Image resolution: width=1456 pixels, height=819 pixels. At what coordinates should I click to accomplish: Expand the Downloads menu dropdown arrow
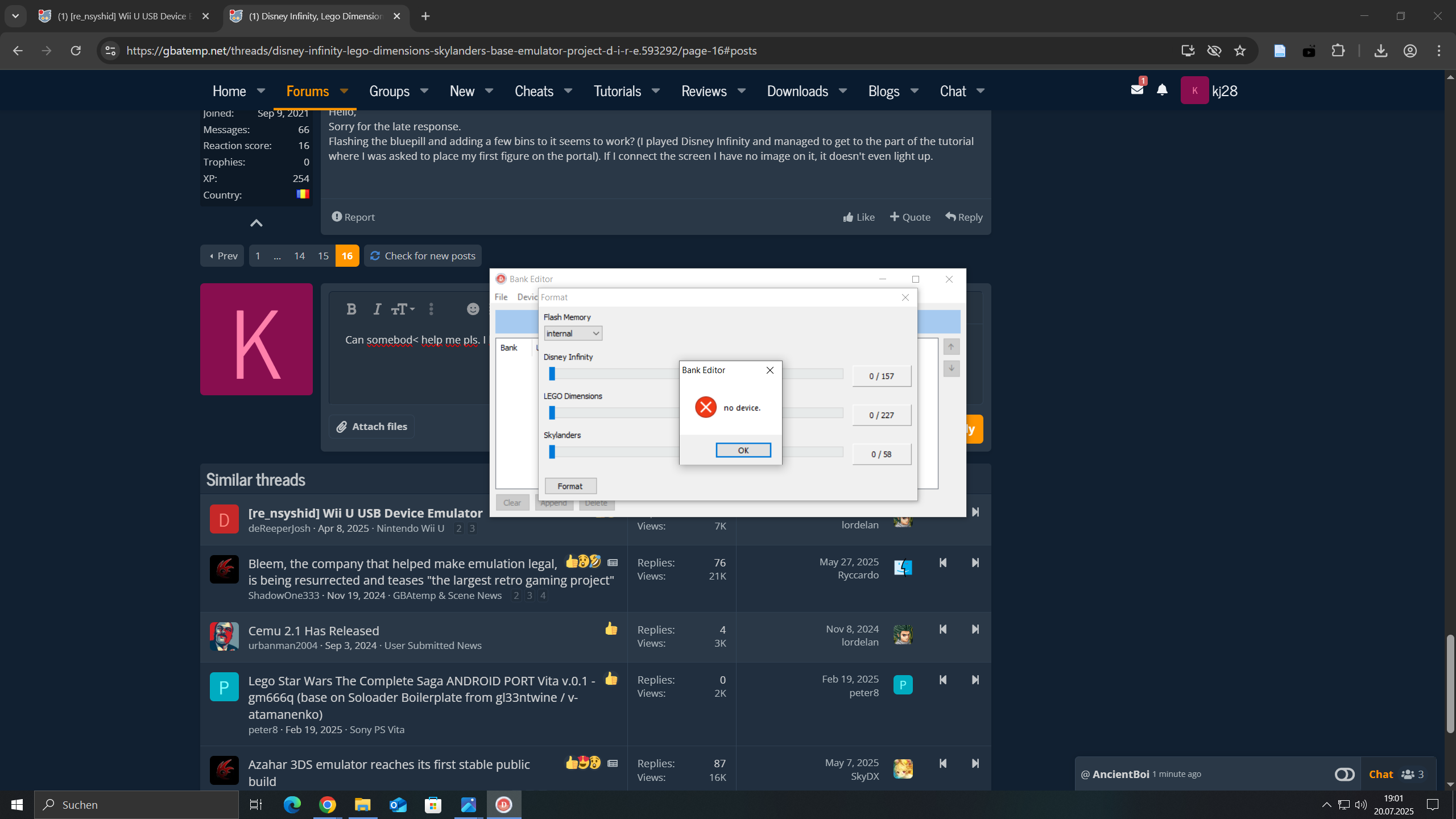[x=843, y=91]
